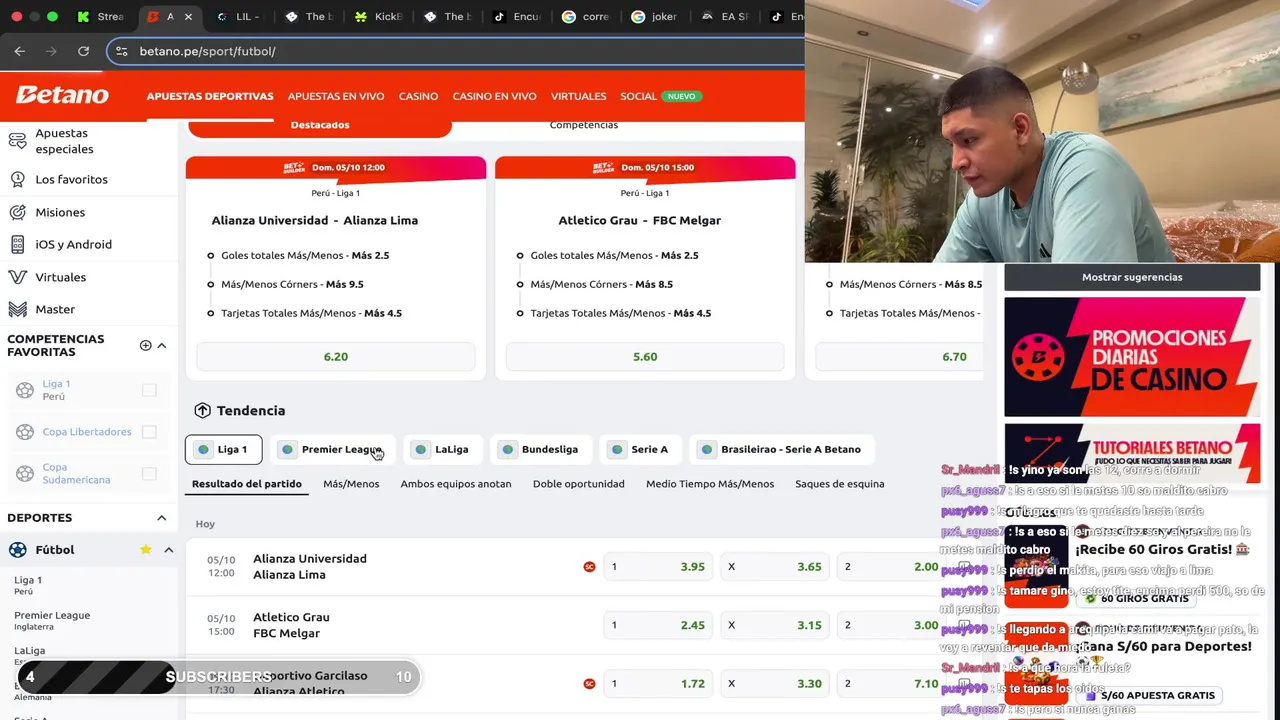Open Apuestas Deportivas menu

210,96
